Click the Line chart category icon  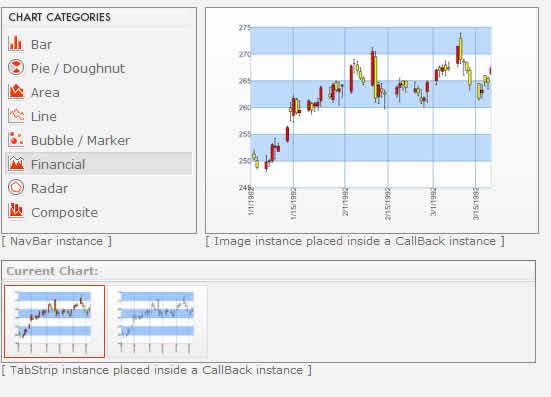coord(16,115)
